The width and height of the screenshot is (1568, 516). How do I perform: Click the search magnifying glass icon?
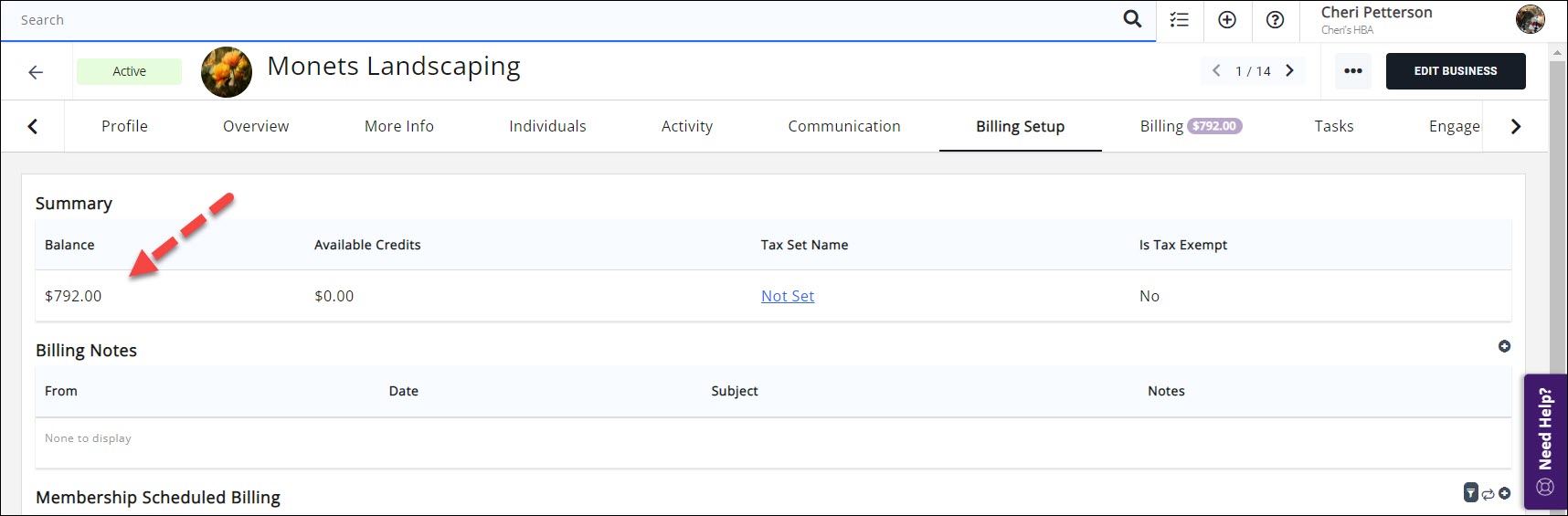click(1132, 19)
